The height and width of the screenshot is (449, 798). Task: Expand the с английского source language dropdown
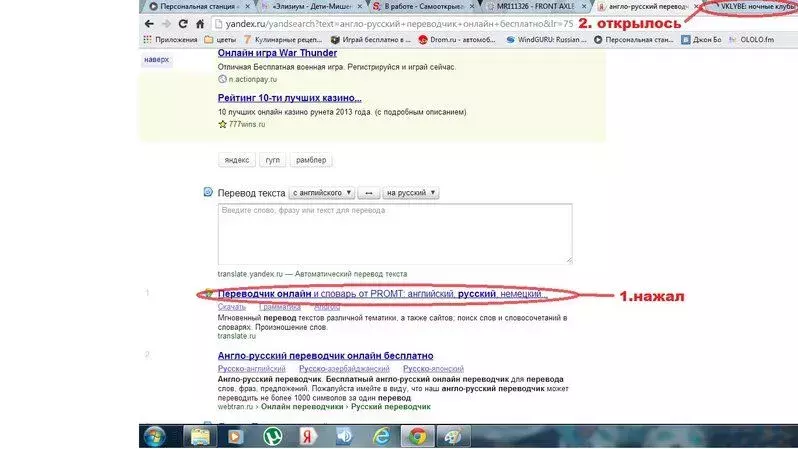click(x=322, y=193)
